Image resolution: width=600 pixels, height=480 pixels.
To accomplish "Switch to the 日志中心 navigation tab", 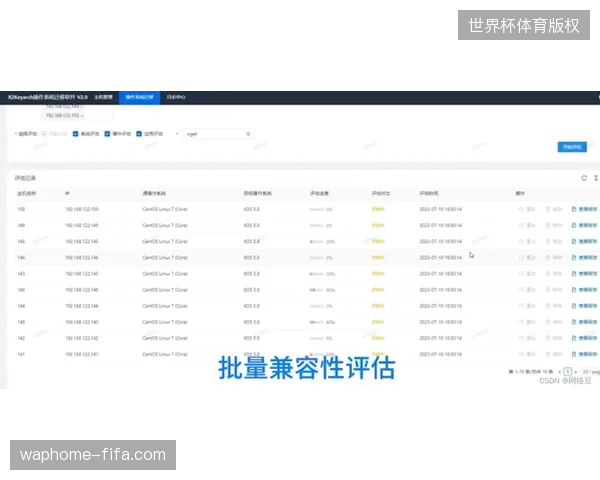I will [x=176, y=97].
